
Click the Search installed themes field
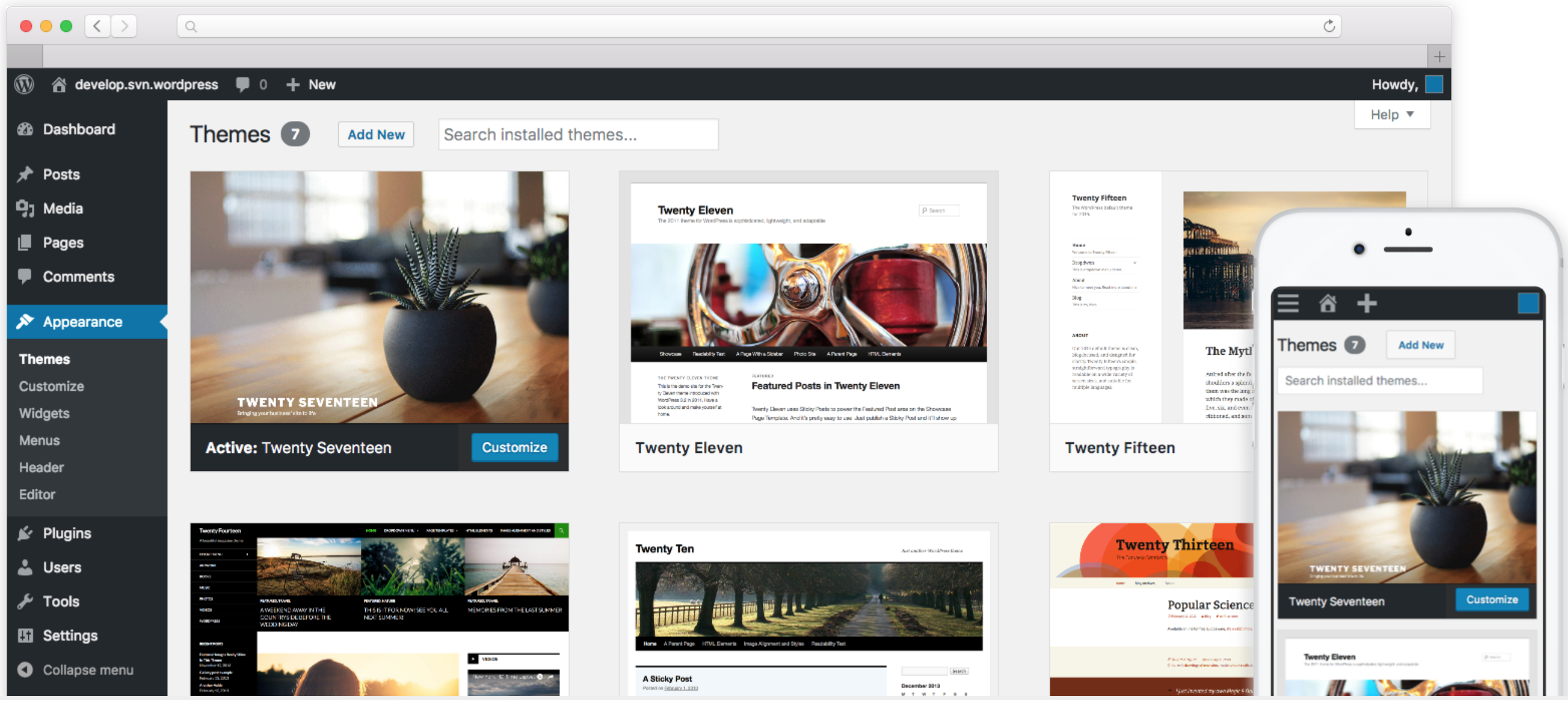pyautogui.click(x=579, y=135)
